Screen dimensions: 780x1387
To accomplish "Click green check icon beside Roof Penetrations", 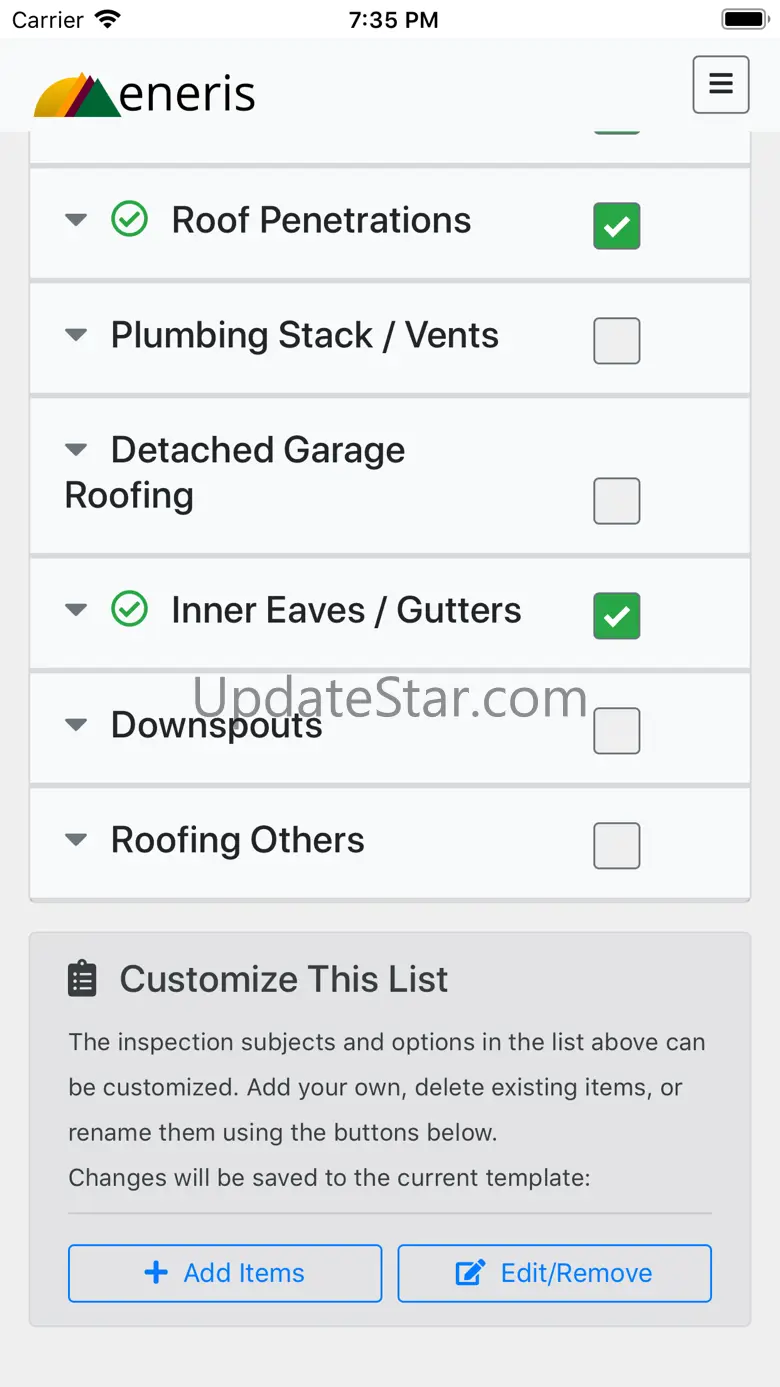I will tap(129, 219).
